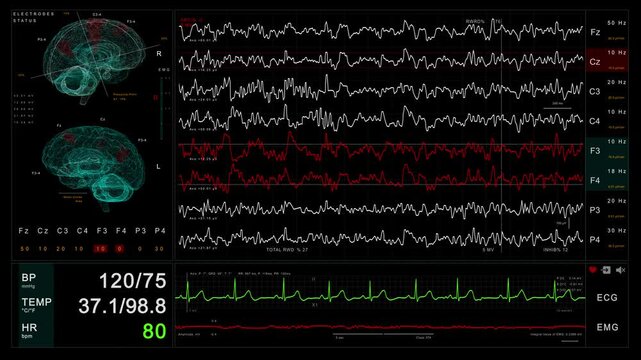This screenshot has width=641, height=360.
Task: Toggle the muted speaker icon
Action: tap(620, 270)
